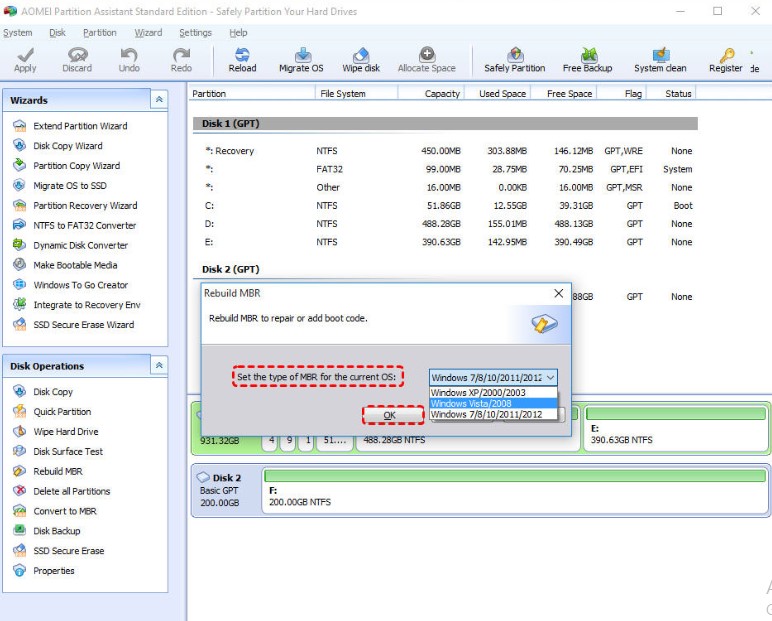
Task: Select the Disk 1 (GPT) header row
Action: click(445, 124)
